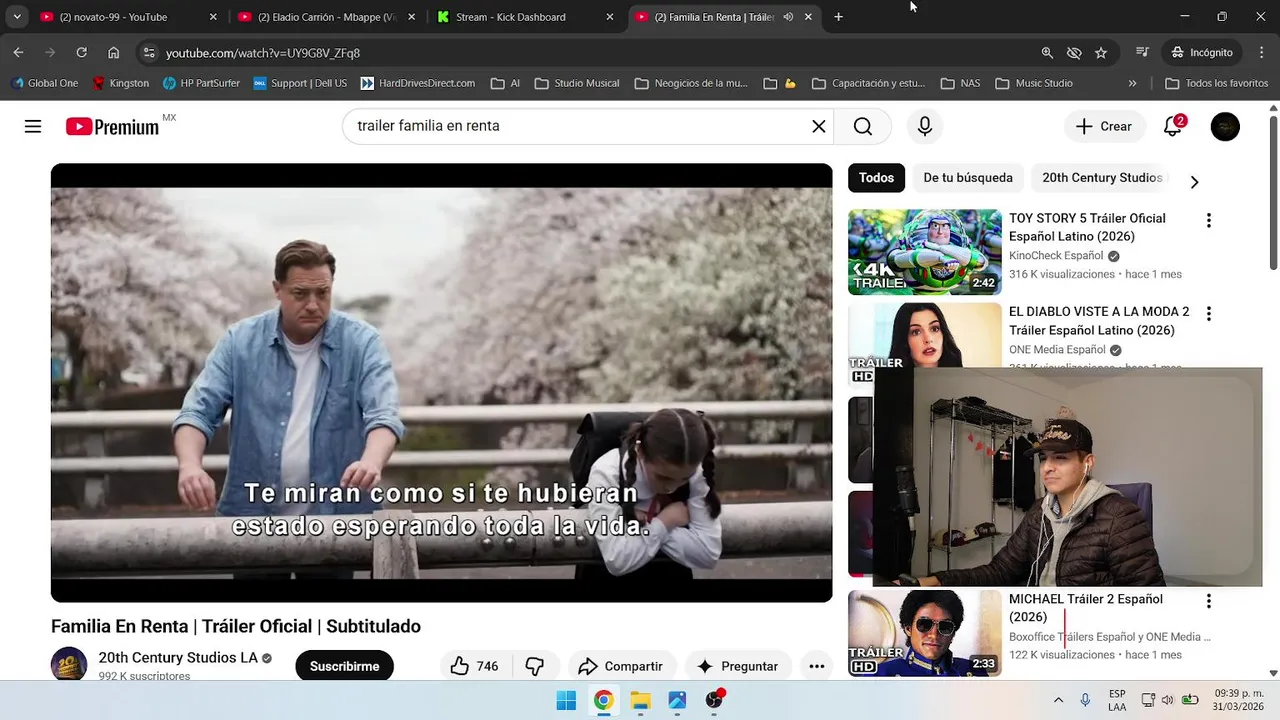Click the address bar URL
The height and width of the screenshot is (720, 1280).
point(263,53)
